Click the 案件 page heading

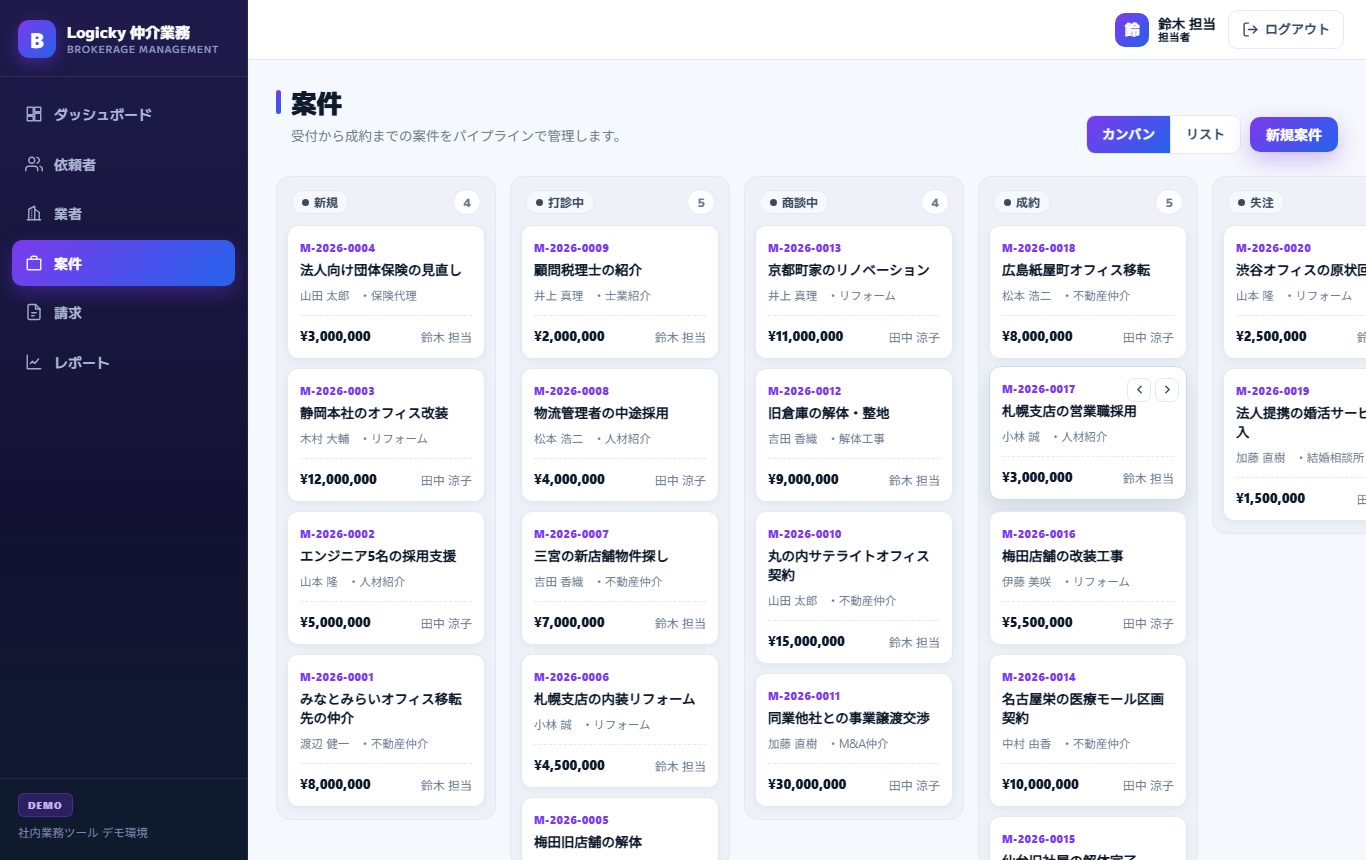pyautogui.click(x=317, y=103)
